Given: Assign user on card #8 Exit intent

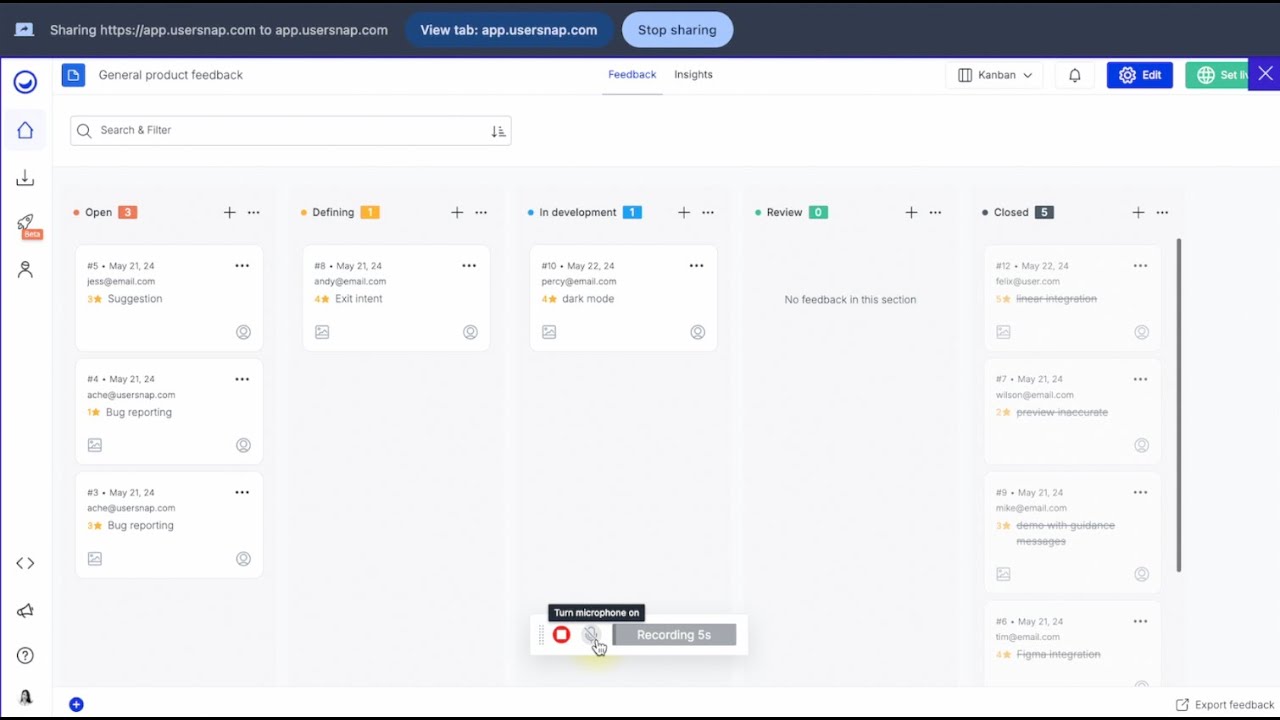Looking at the screenshot, I should (x=470, y=332).
